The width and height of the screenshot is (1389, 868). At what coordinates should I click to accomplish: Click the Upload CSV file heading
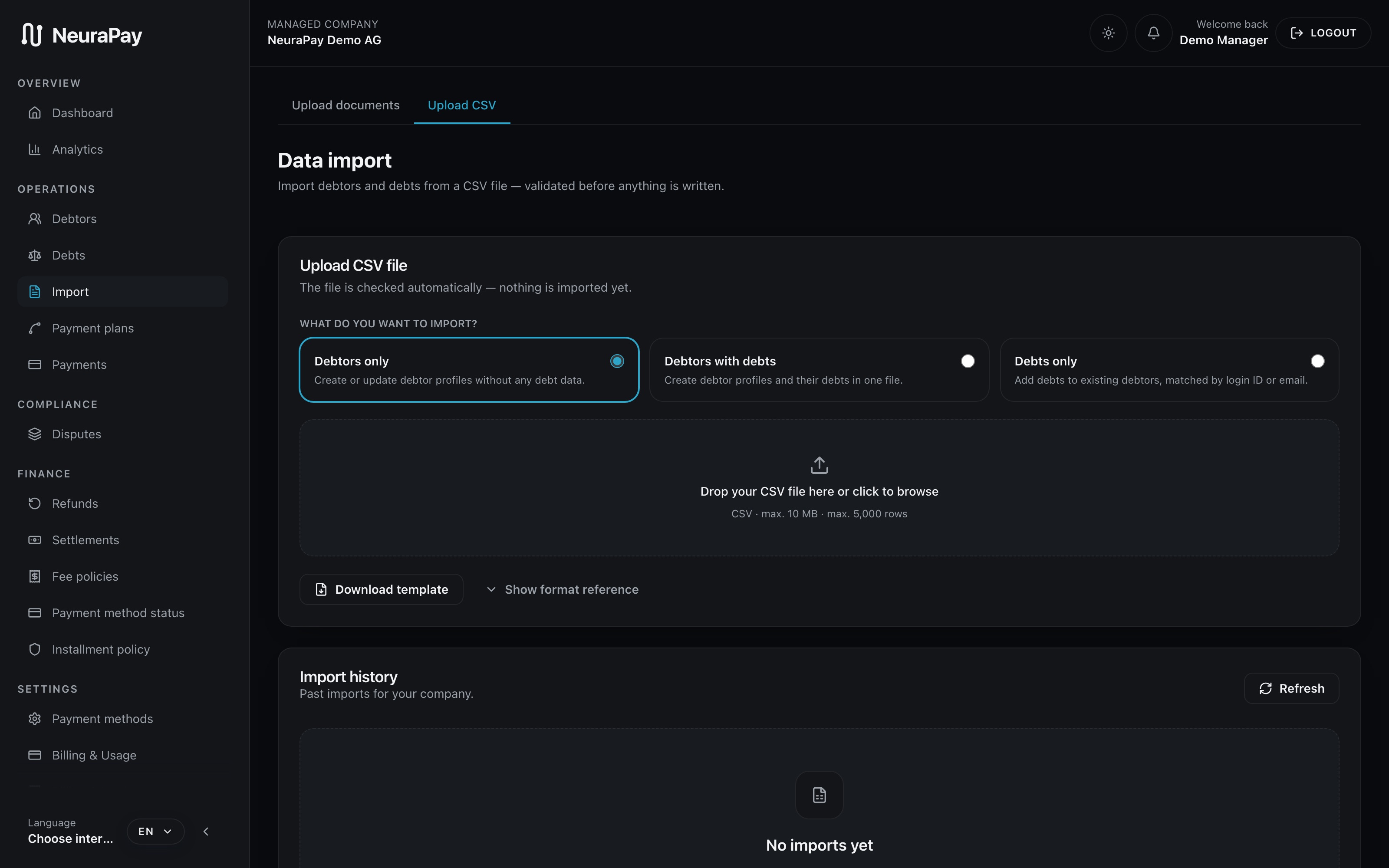pyautogui.click(x=354, y=265)
